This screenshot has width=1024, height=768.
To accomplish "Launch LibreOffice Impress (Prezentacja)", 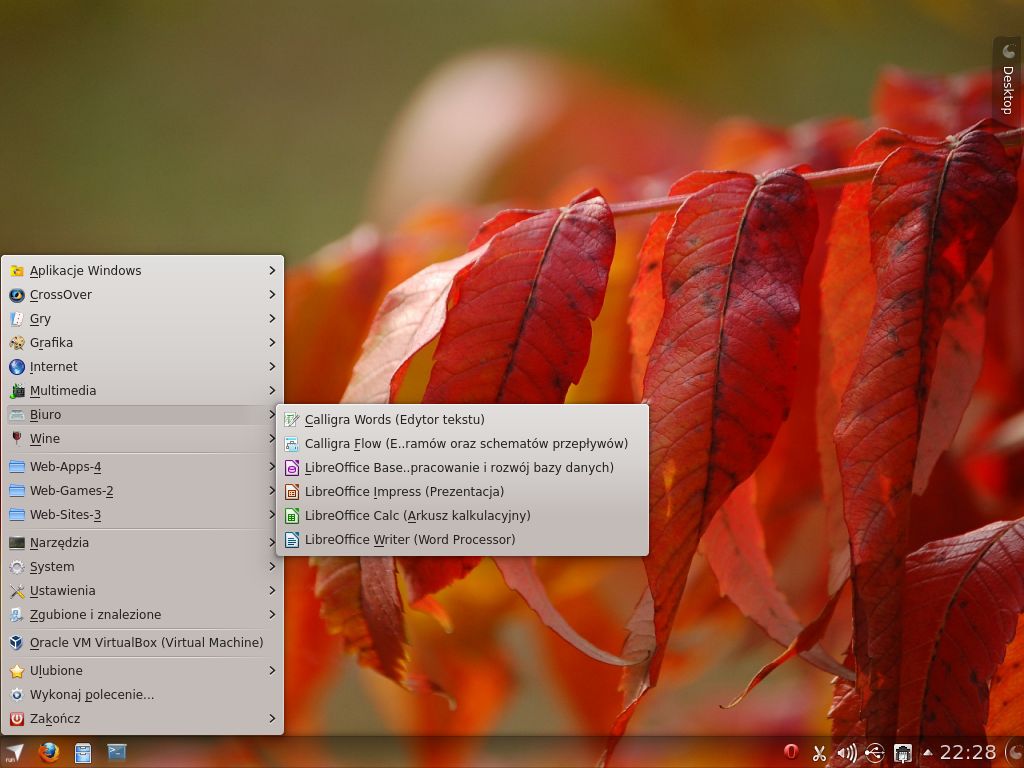I will point(462,492).
